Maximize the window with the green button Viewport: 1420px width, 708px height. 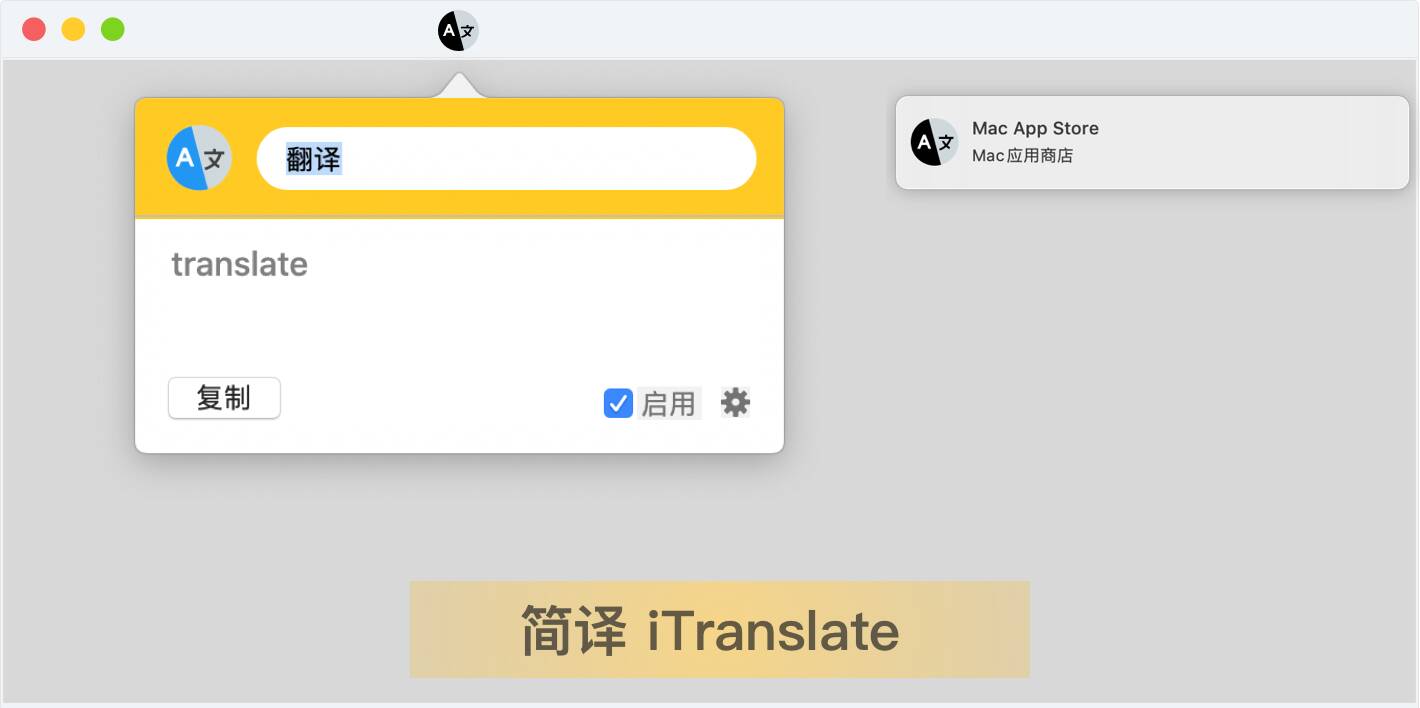(113, 30)
